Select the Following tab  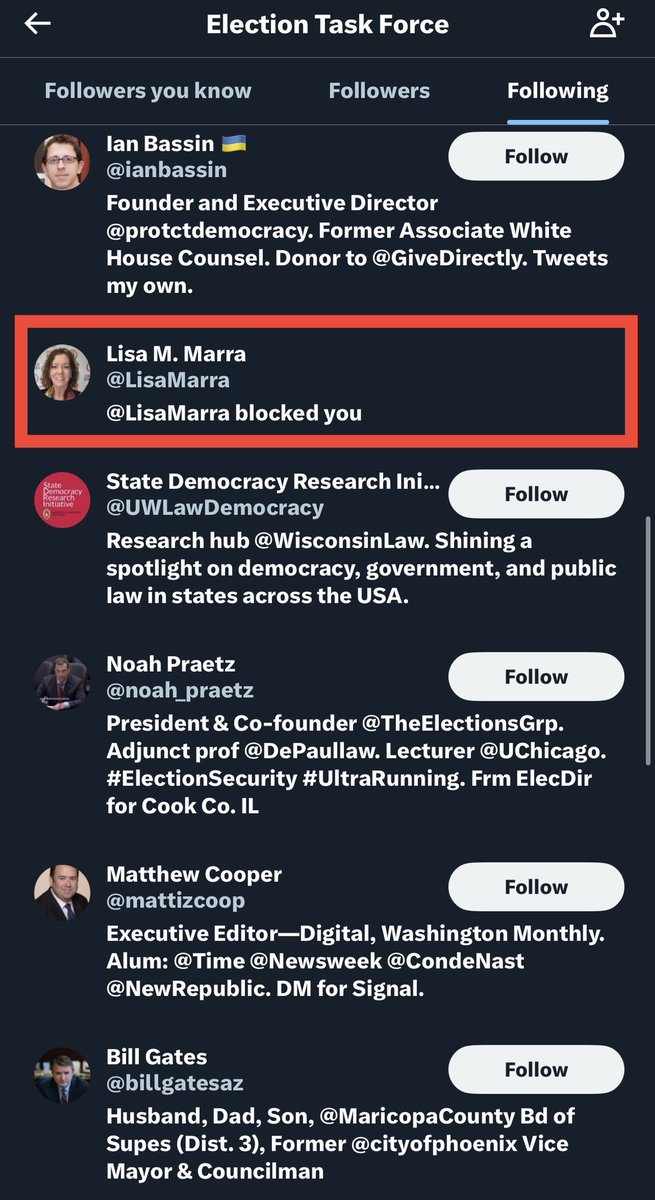tap(557, 91)
